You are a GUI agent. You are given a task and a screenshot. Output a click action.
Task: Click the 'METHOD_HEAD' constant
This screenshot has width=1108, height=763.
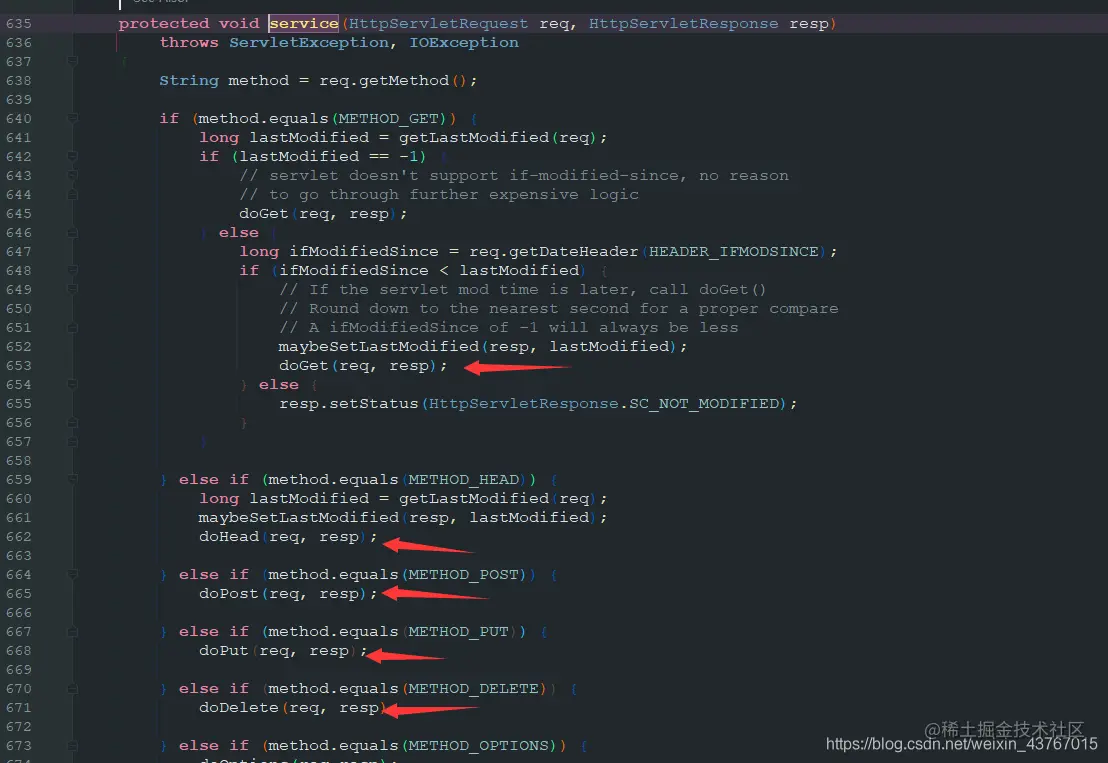(464, 480)
